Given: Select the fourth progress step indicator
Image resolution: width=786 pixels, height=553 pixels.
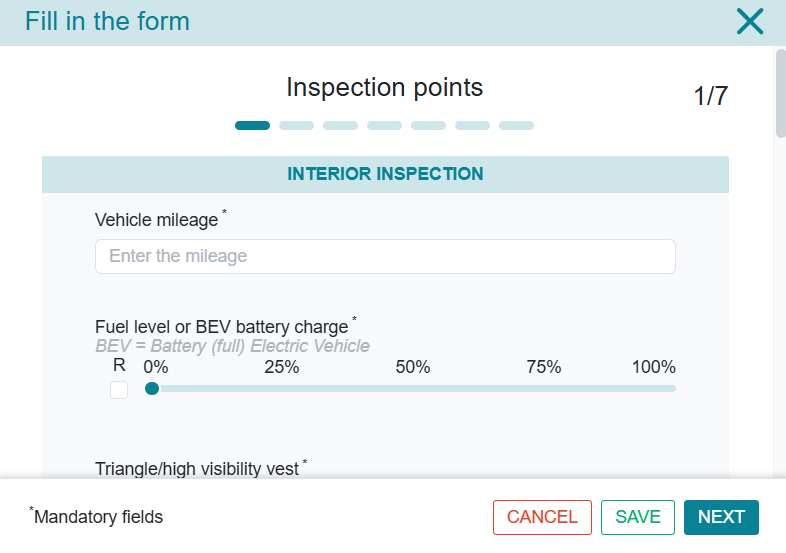Looking at the screenshot, I should 384,126.
